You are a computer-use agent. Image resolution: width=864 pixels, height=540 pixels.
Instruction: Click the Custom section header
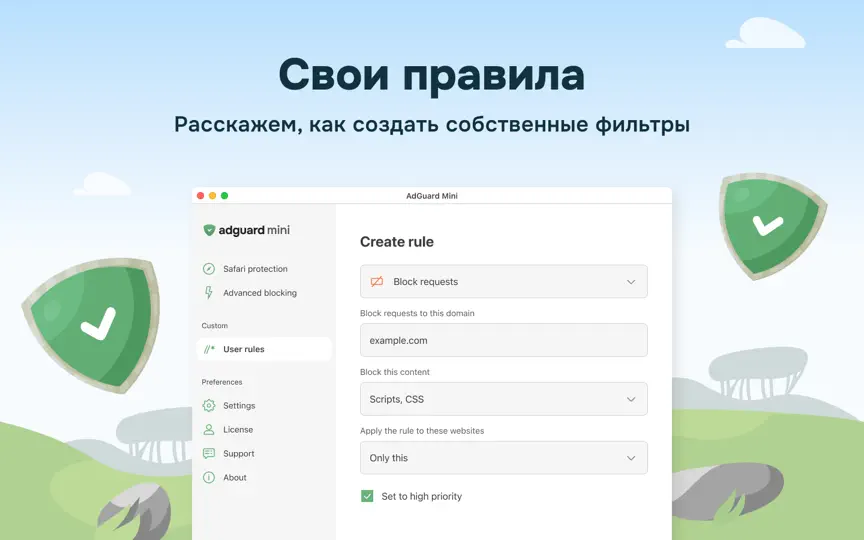click(214, 326)
